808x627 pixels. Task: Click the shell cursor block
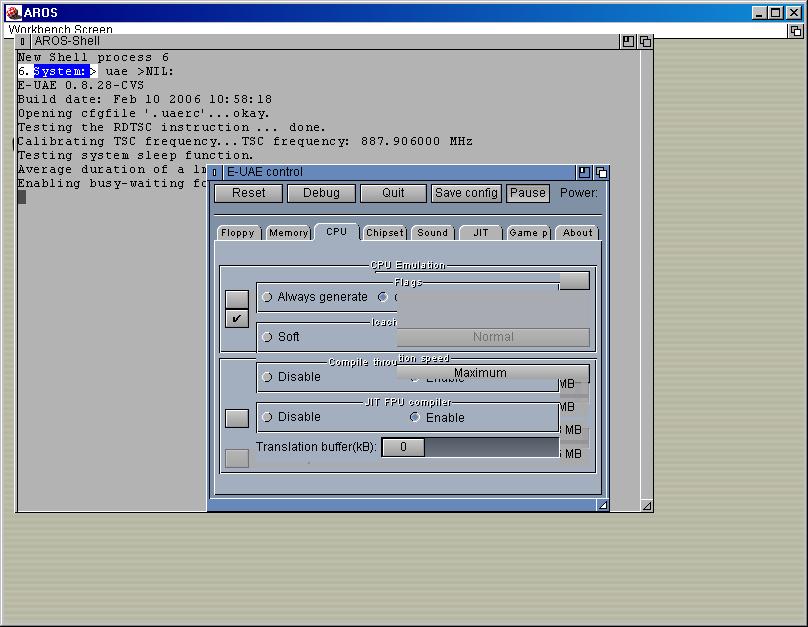[x=22, y=197]
